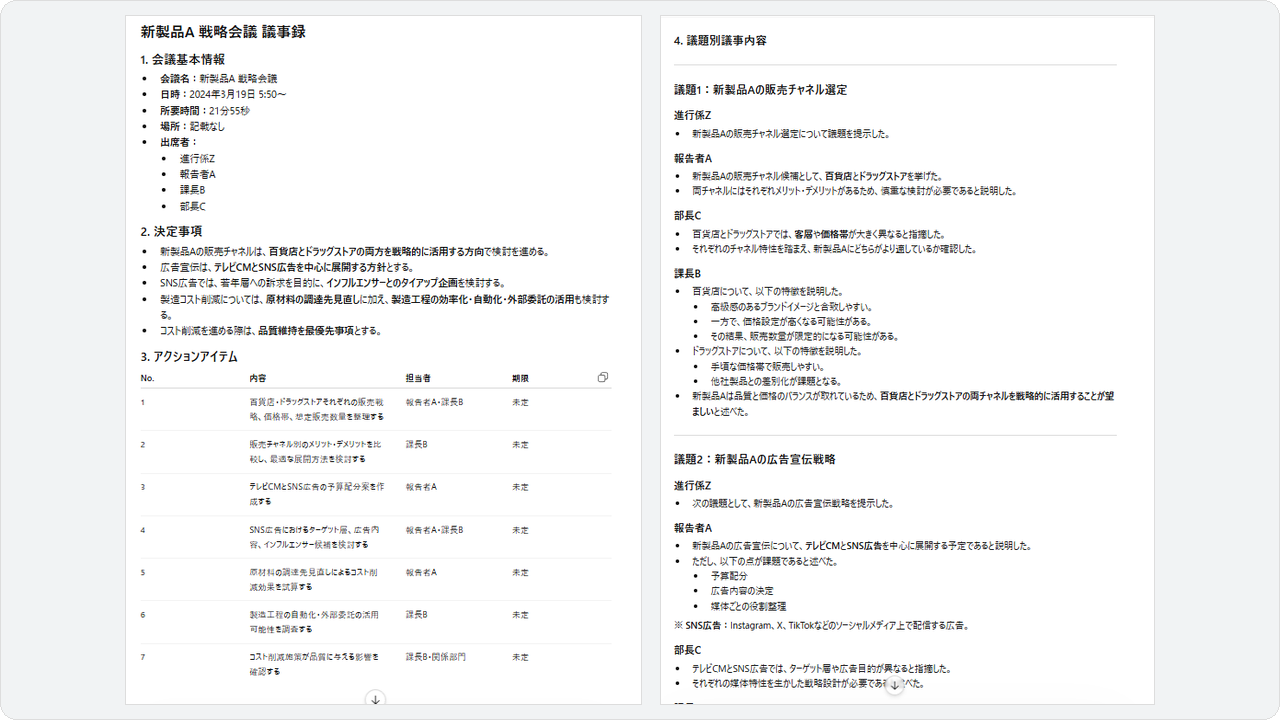Click 課長B・関係部門 assignee in row 7

[x=435, y=657]
